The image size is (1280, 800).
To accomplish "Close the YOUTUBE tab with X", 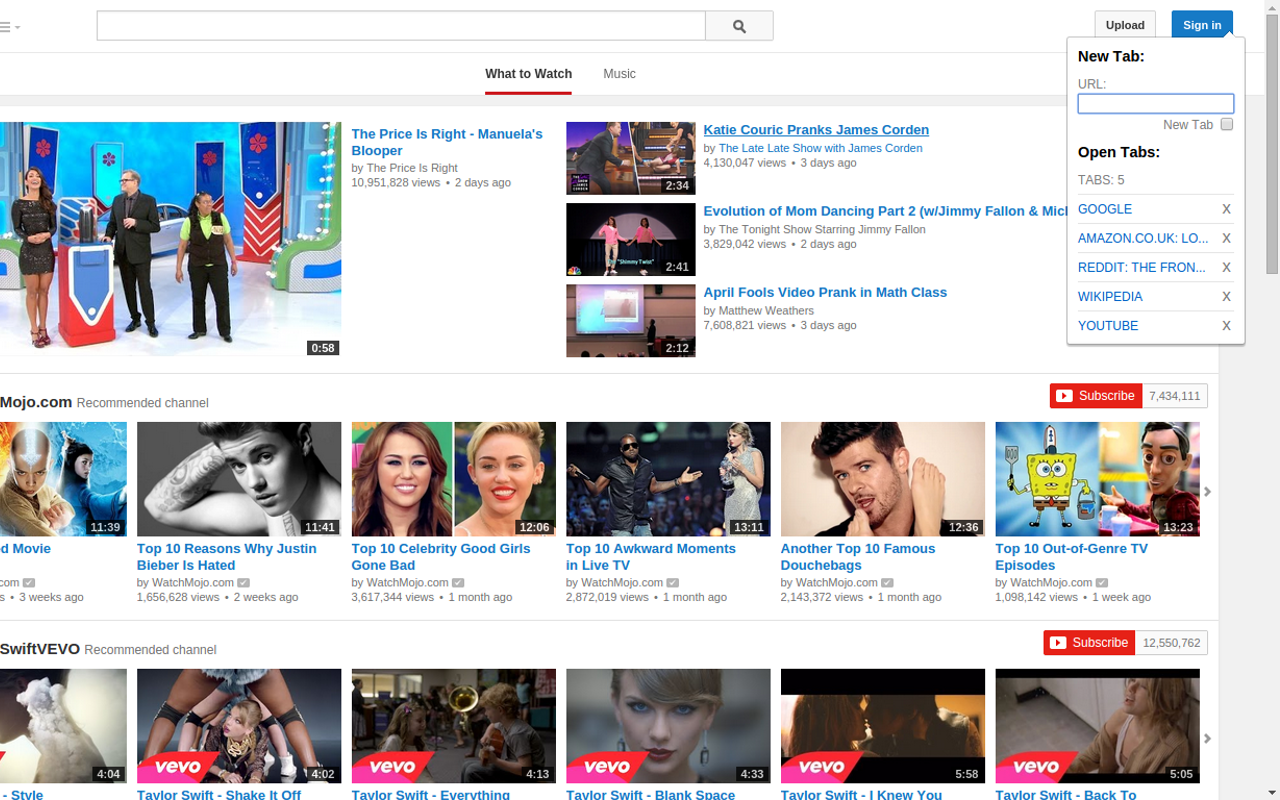I will point(1226,325).
